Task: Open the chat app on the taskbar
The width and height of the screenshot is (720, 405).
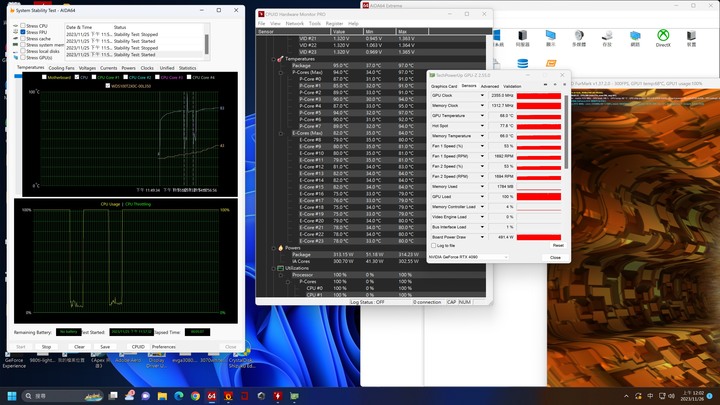Action: [x=146, y=396]
